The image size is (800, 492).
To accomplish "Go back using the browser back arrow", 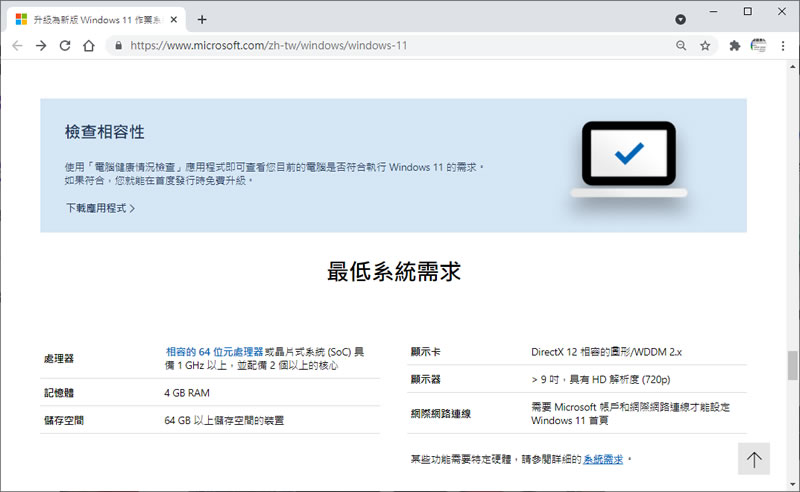I will tap(17, 46).
